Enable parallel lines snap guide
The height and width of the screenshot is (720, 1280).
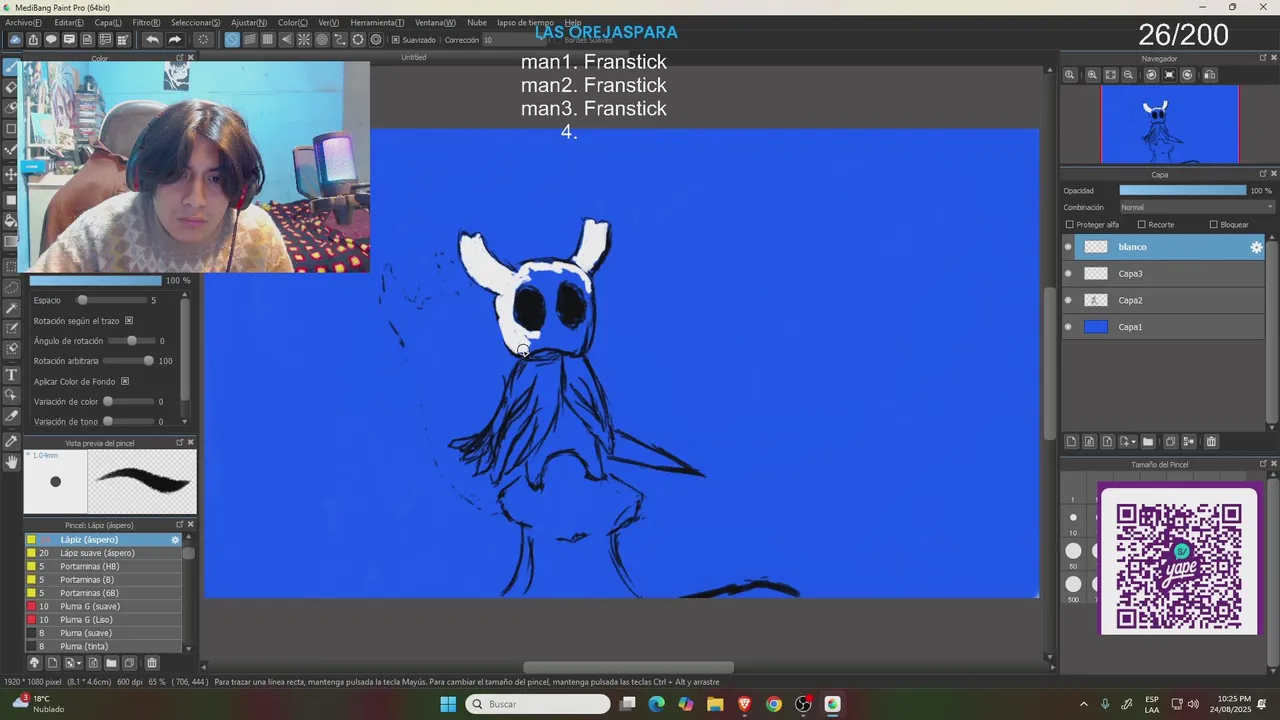(x=250, y=40)
